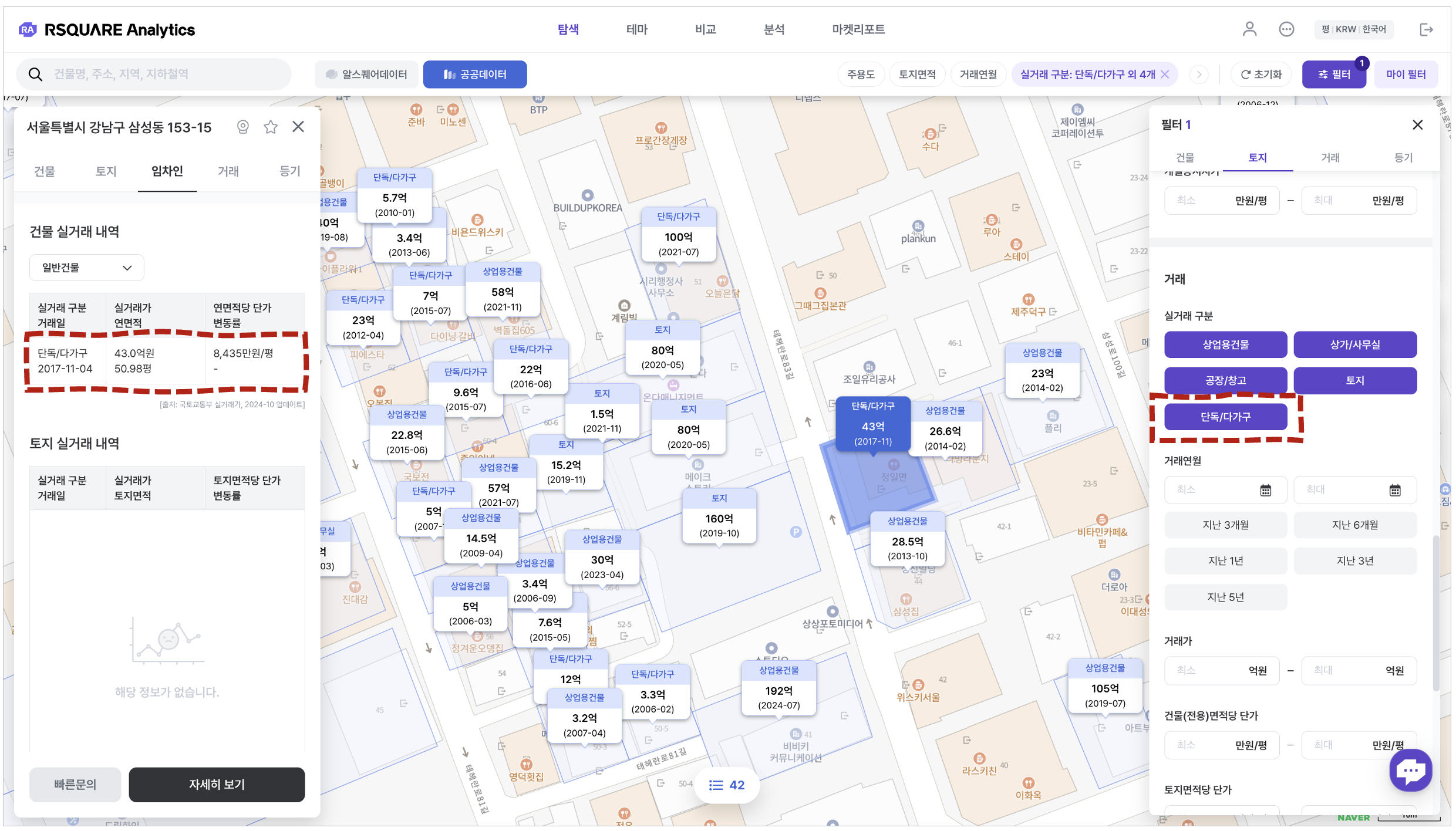Screen dimensions: 1456x831
Task: Click the logout icon at top right
Action: pyautogui.click(x=1426, y=29)
